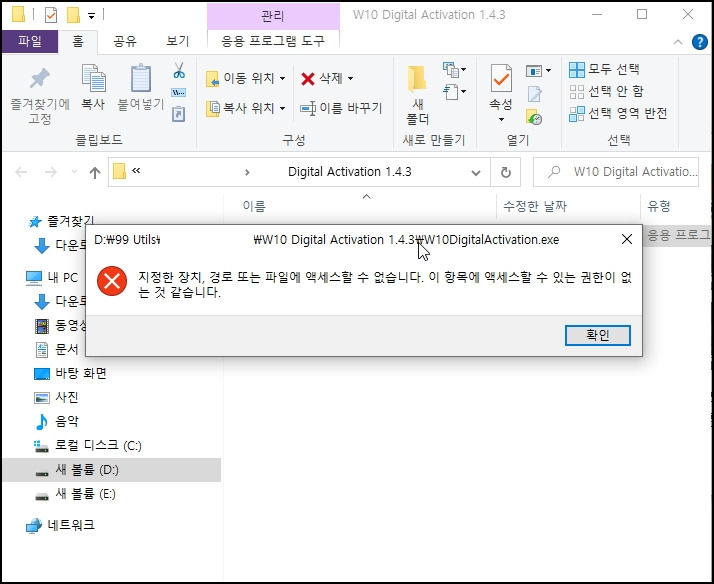Click the red X 삭제 button
Viewport: 714px width, 584px height.
[x=321, y=78]
